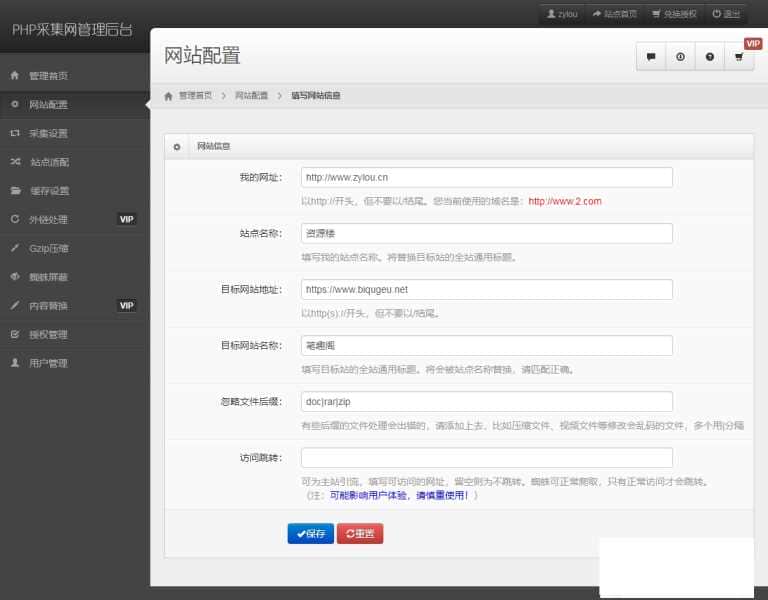Click the VIP shopping cart toolbar icon
This screenshot has height=600, width=768.
click(739, 57)
